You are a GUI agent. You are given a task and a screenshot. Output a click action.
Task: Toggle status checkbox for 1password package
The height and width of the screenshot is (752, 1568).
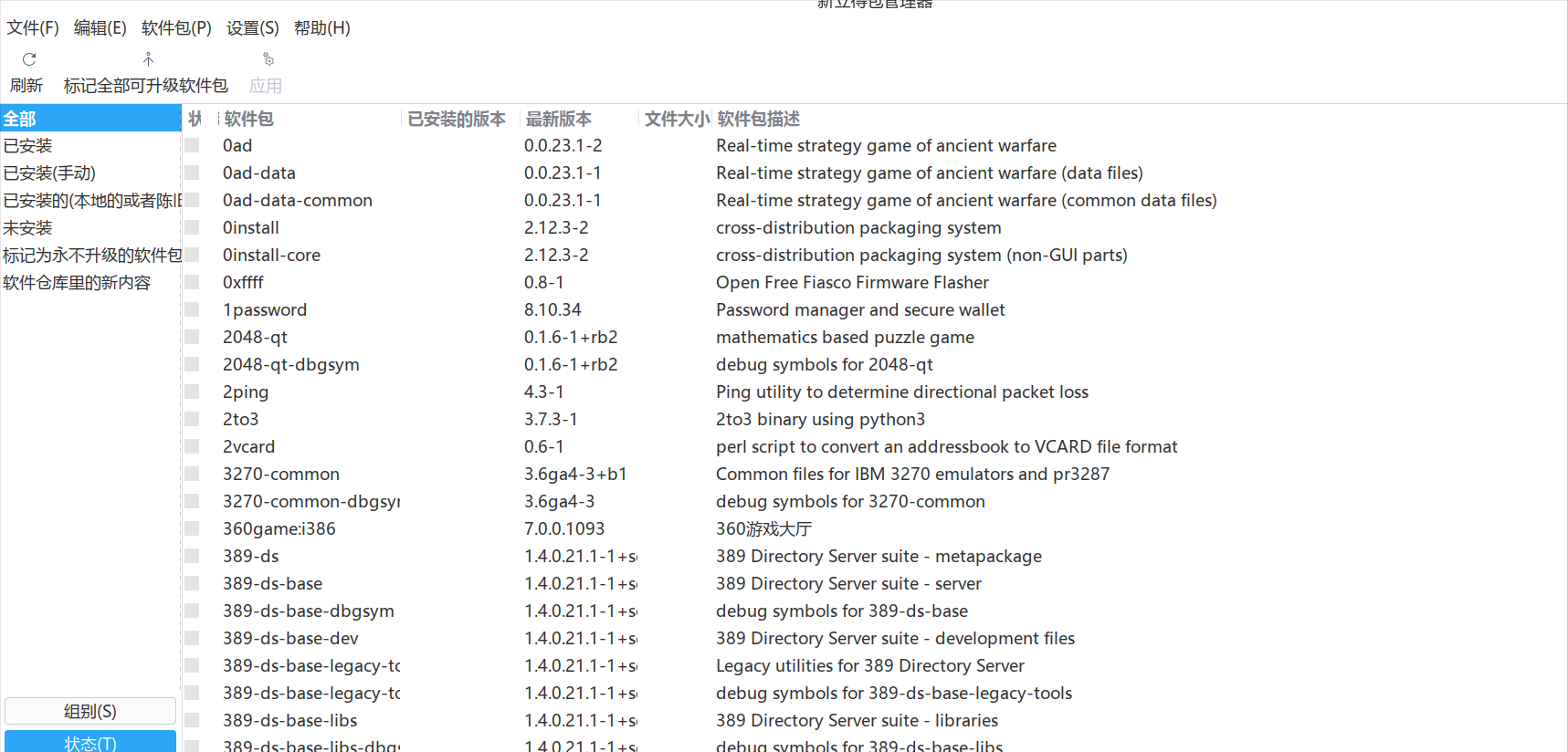pos(192,309)
